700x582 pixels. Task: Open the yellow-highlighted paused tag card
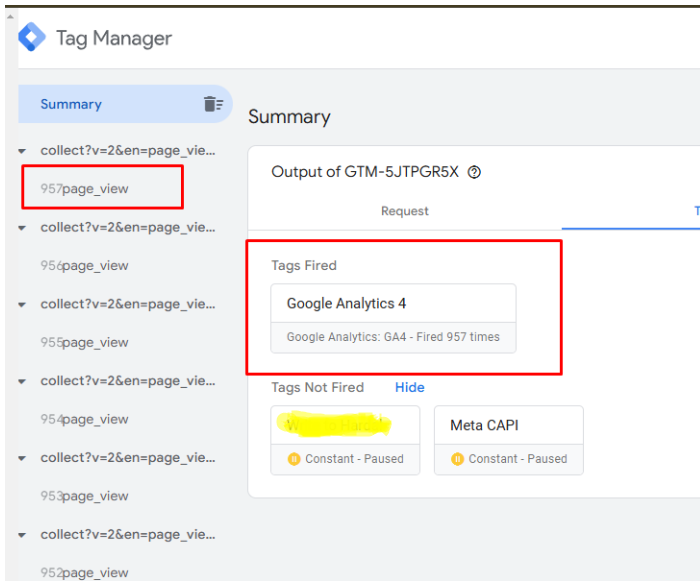[x=345, y=440]
